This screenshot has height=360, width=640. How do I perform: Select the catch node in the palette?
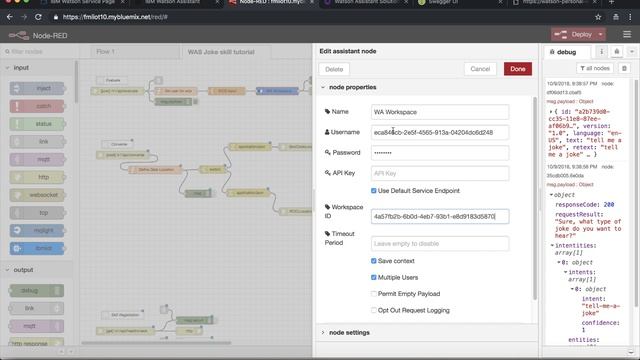pos(37,106)
